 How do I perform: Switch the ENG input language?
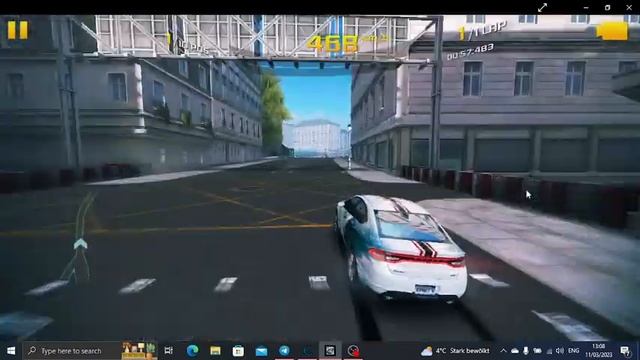coord(573,351)
